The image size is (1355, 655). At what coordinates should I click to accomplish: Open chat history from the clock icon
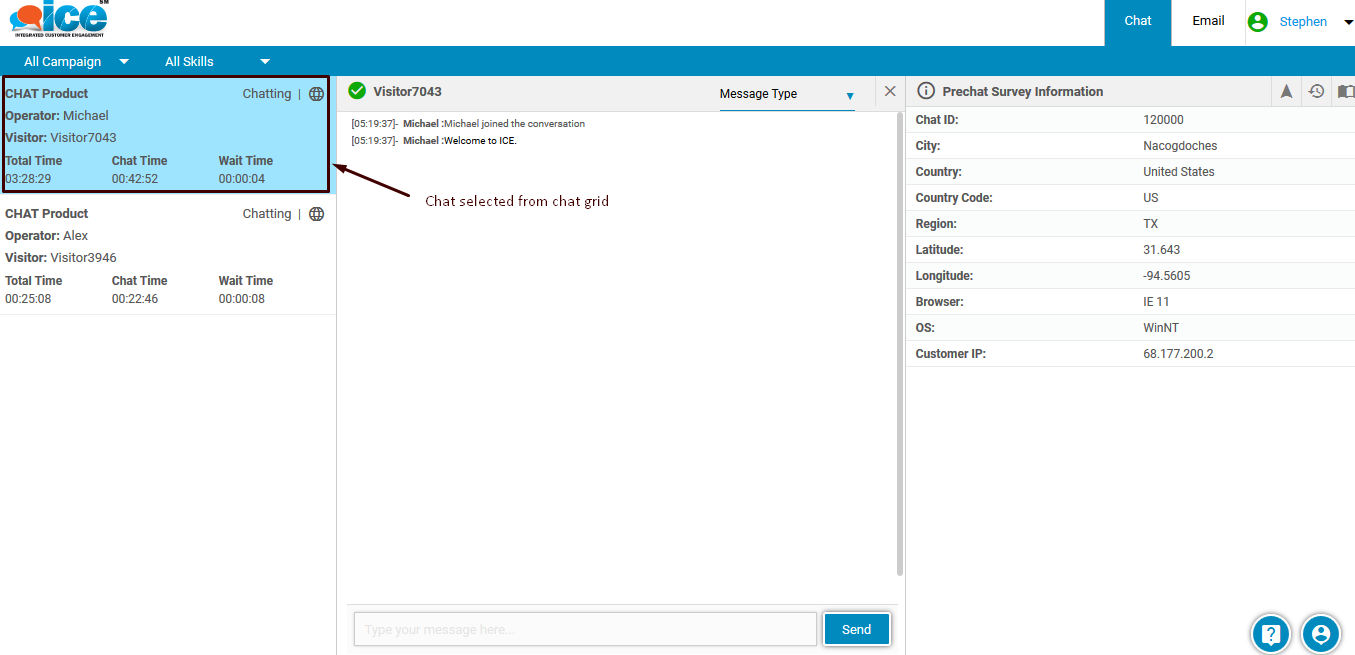(1315, 91)
